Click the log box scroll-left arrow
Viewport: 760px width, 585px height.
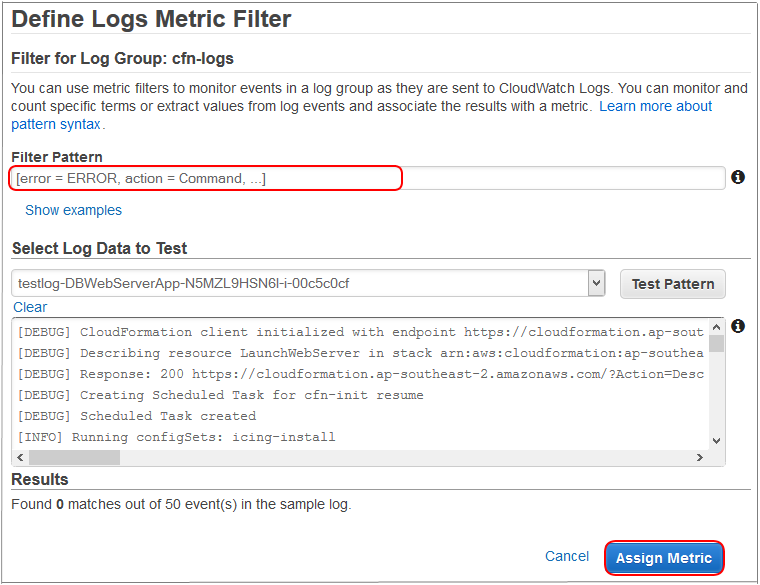point(20,457)
